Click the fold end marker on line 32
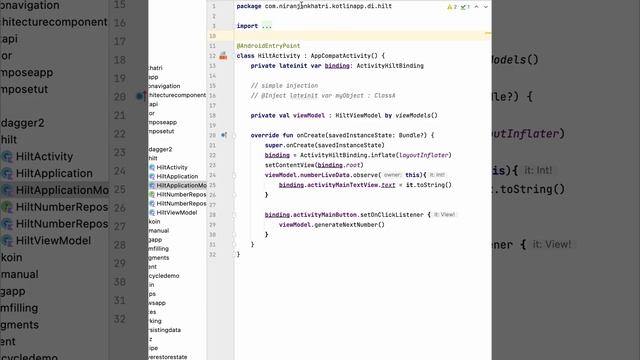Image resolution: width=640 pixels, height=360 pixels. (234, 254)
